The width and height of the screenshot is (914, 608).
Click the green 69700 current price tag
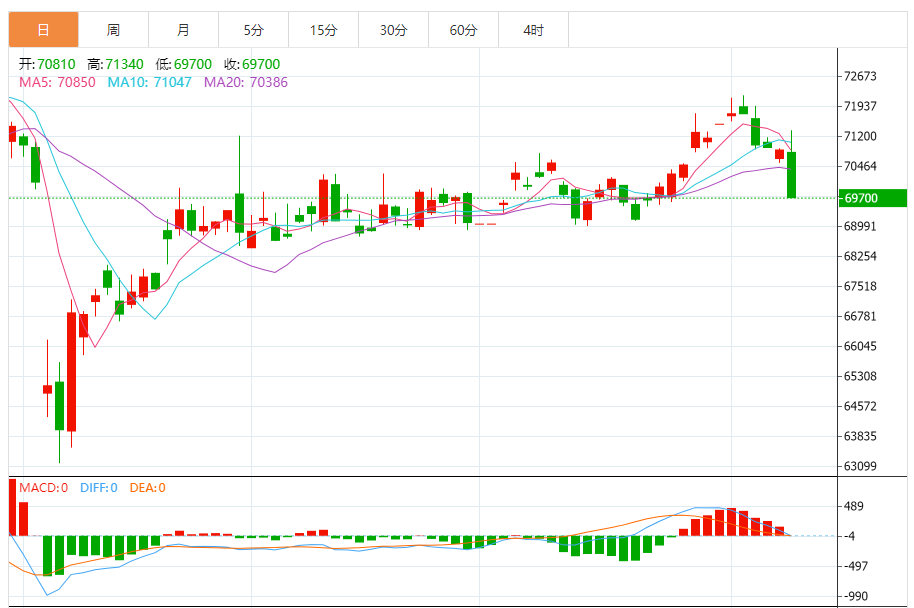click(x=870, y=198)
